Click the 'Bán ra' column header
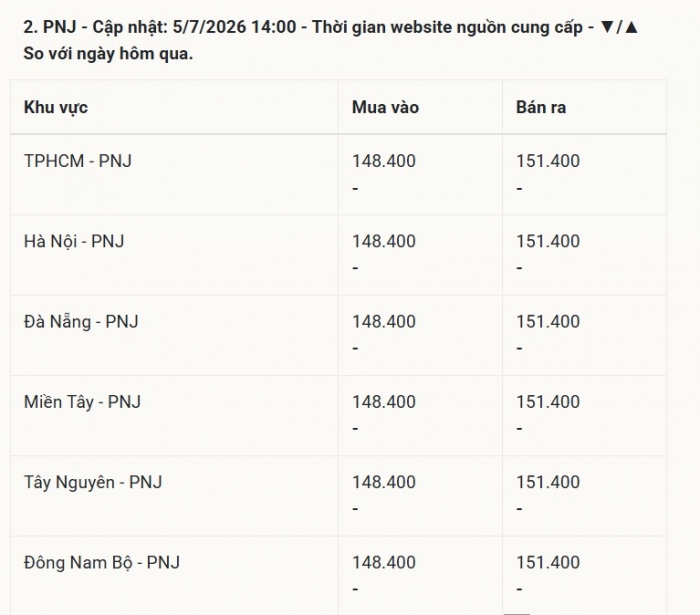 click(x=541, y=108)
